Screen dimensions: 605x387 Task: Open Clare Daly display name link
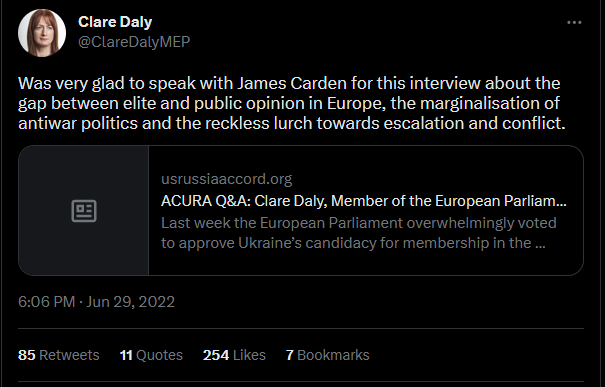pos(115,22)
